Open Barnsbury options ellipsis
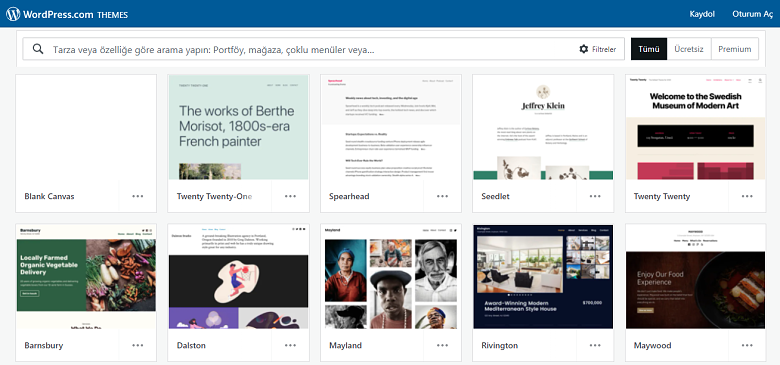The image size is (780, 365). point(138,345)
